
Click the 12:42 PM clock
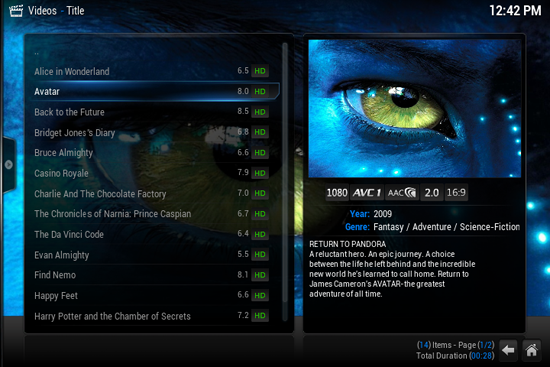[x=515, y=11]
